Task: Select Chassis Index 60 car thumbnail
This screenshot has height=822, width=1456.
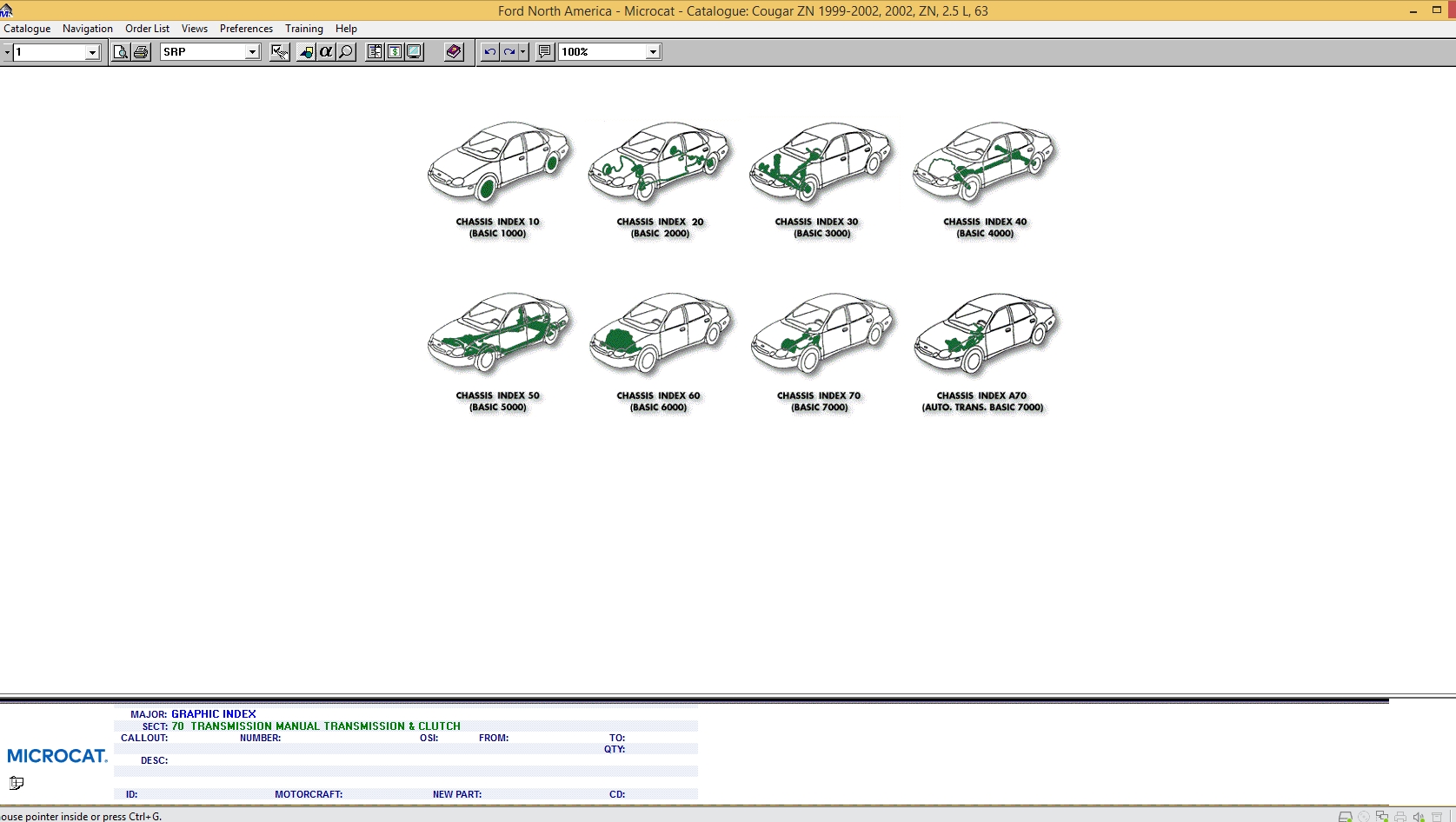Action: [x=660, y=334]
